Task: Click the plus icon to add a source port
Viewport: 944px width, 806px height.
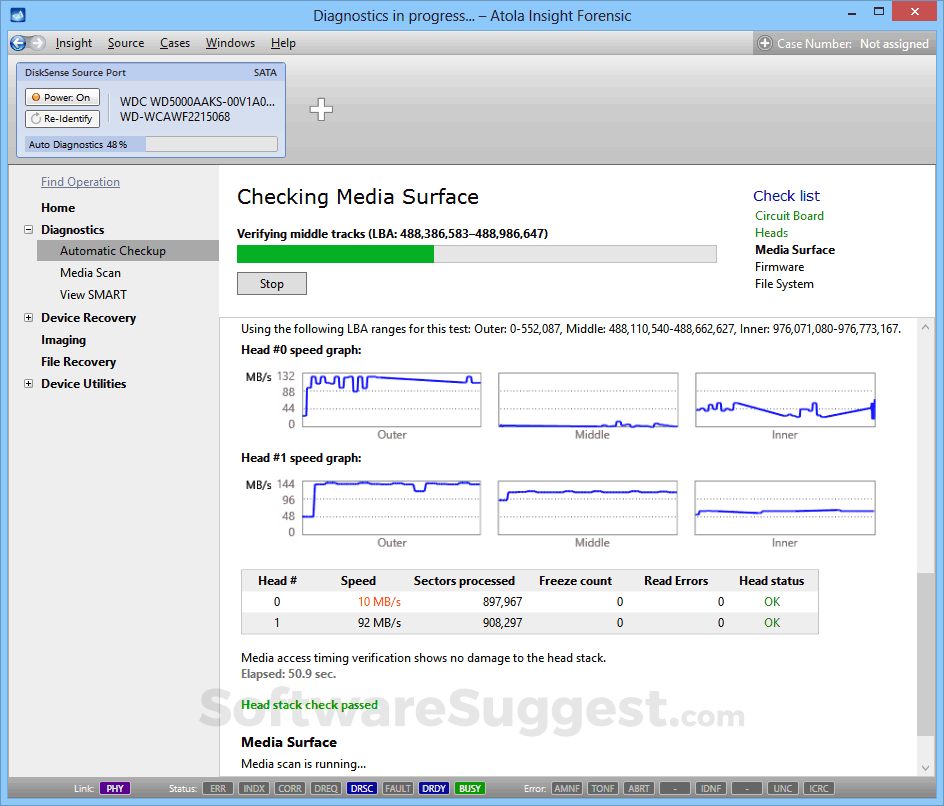Action: 321,110
